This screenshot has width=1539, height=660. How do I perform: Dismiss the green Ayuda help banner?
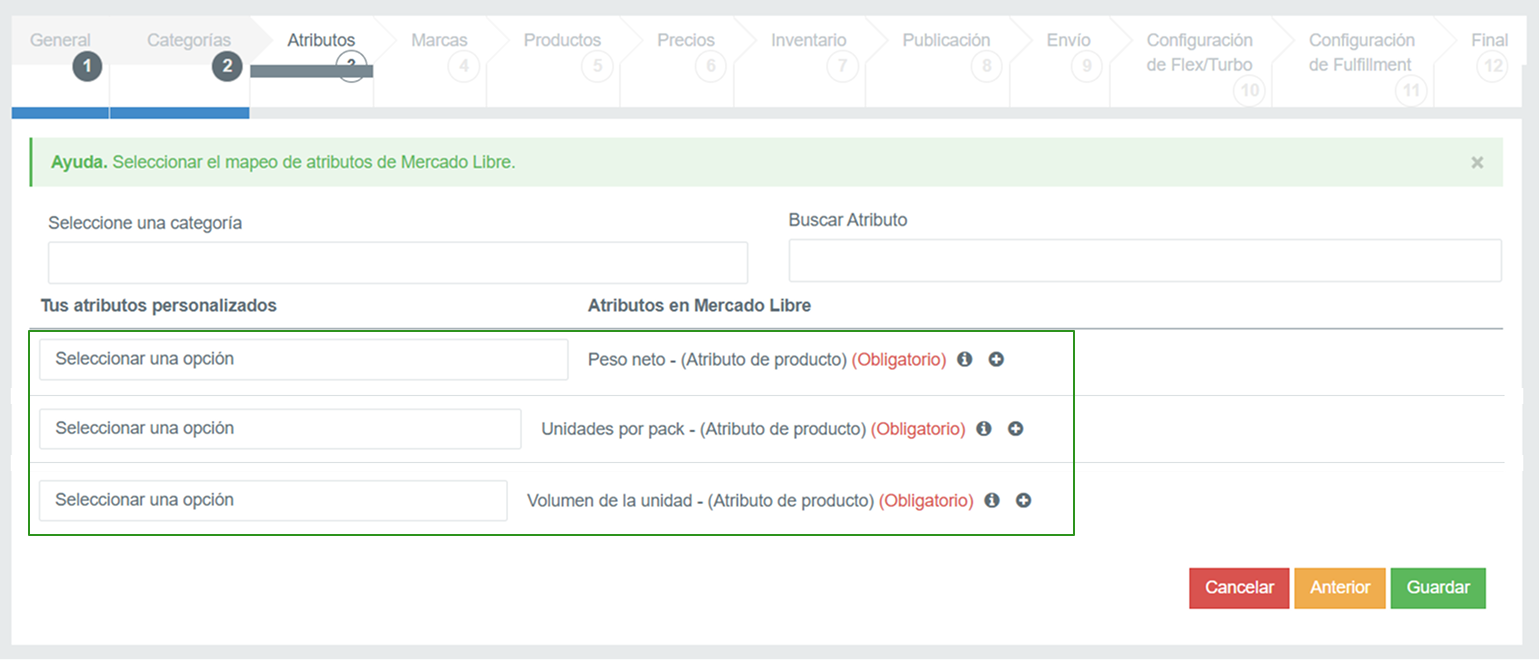[1477, 162]
